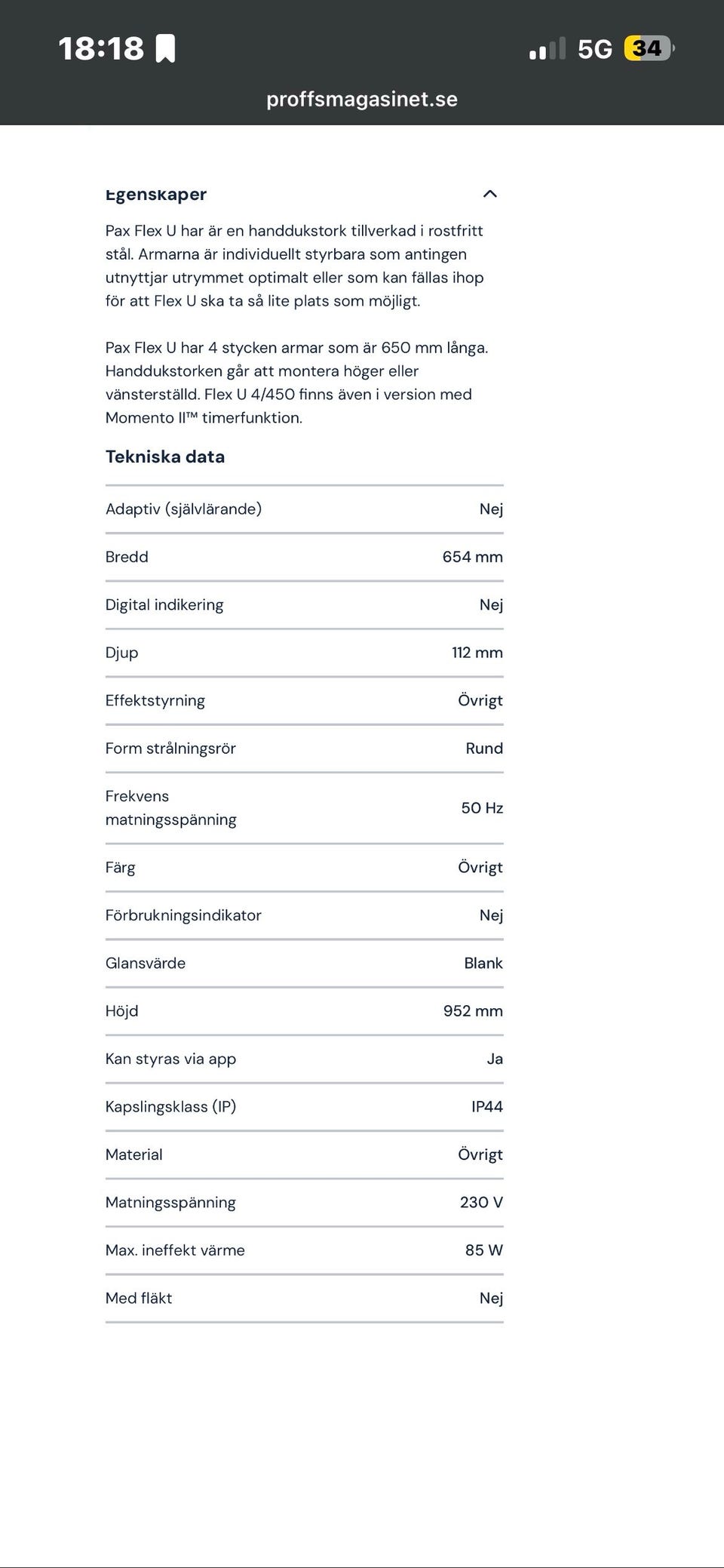Screen dimensions: 724x1568
Task: Click the IP44 Kapslingsklass value
Action: (x=486, y=1107)
